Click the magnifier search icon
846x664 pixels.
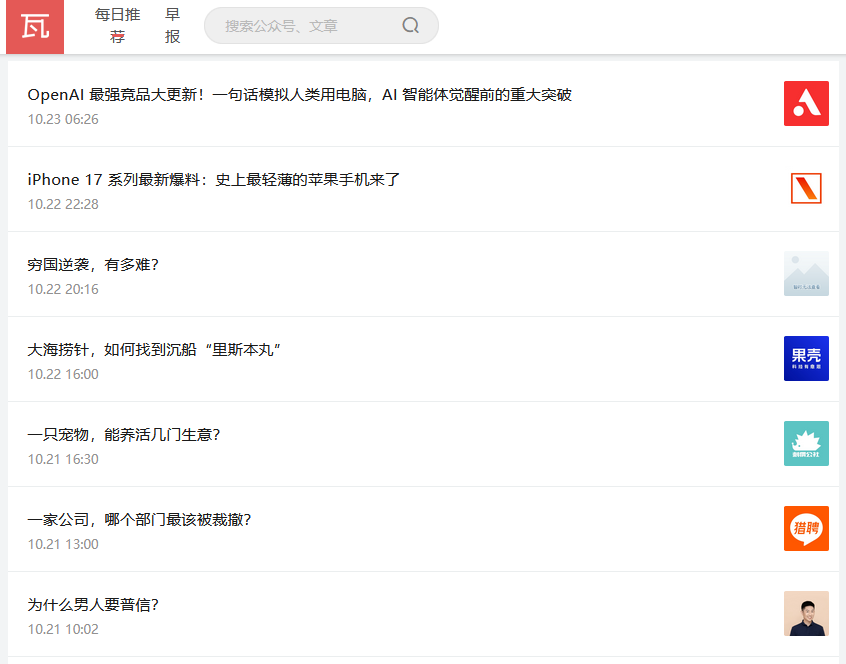(x=411, y=25)
